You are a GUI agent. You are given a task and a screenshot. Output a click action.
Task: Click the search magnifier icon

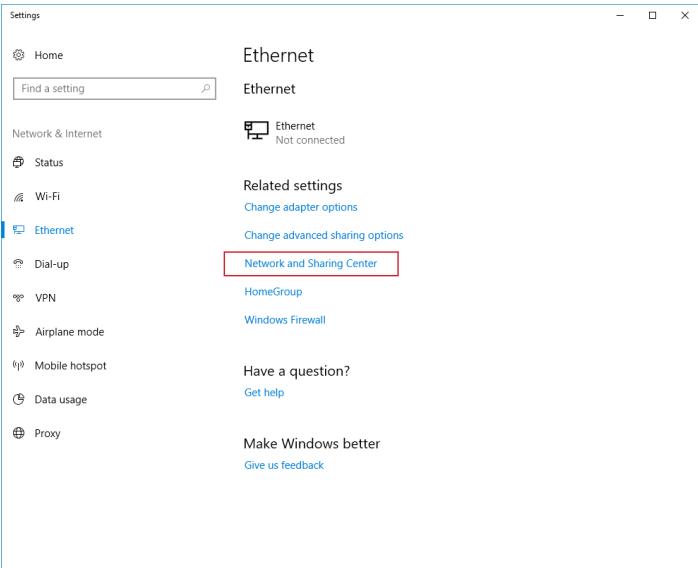pyautogui.click(x=205, y=89)
